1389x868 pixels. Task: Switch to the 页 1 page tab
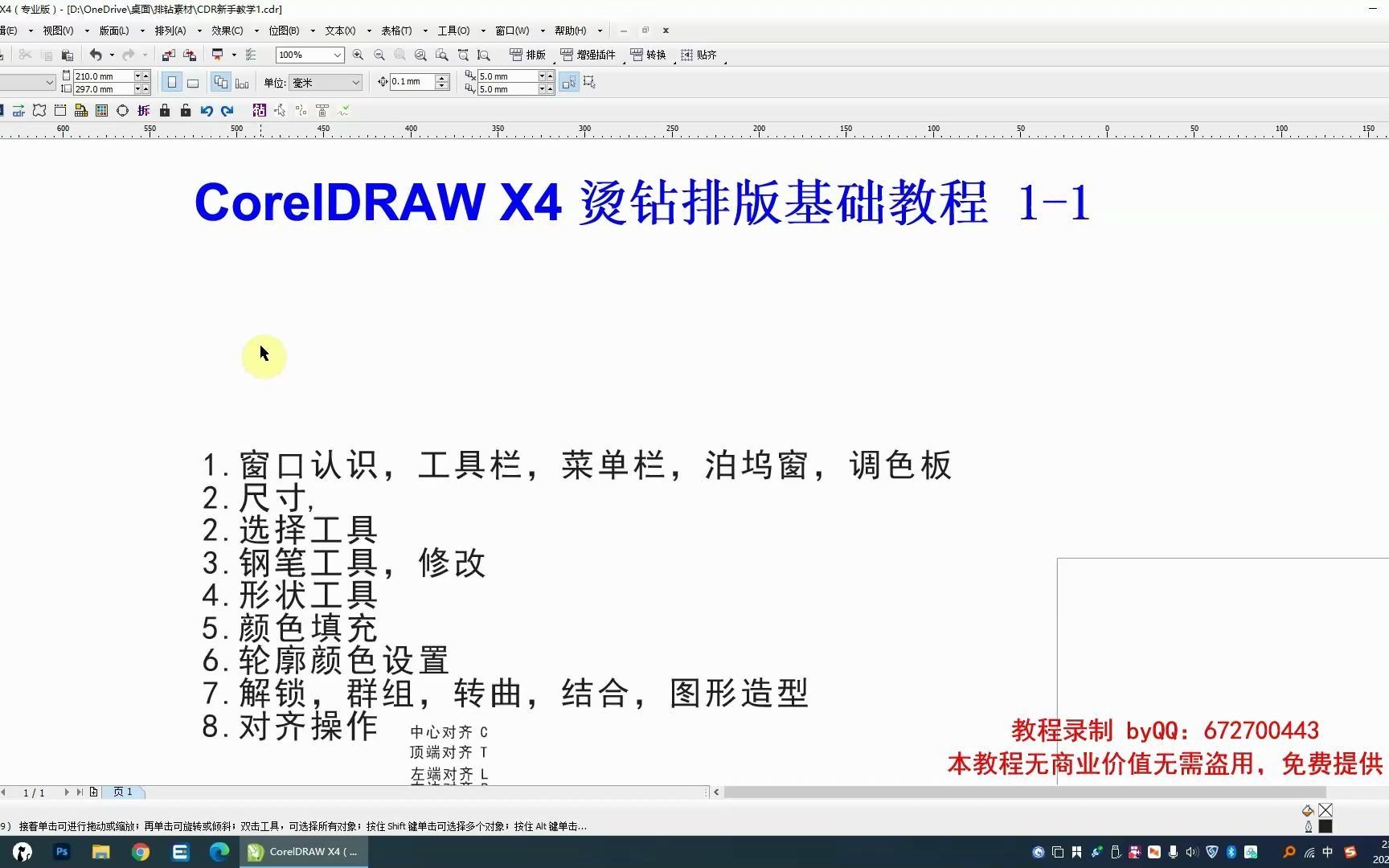click(124, 792)
